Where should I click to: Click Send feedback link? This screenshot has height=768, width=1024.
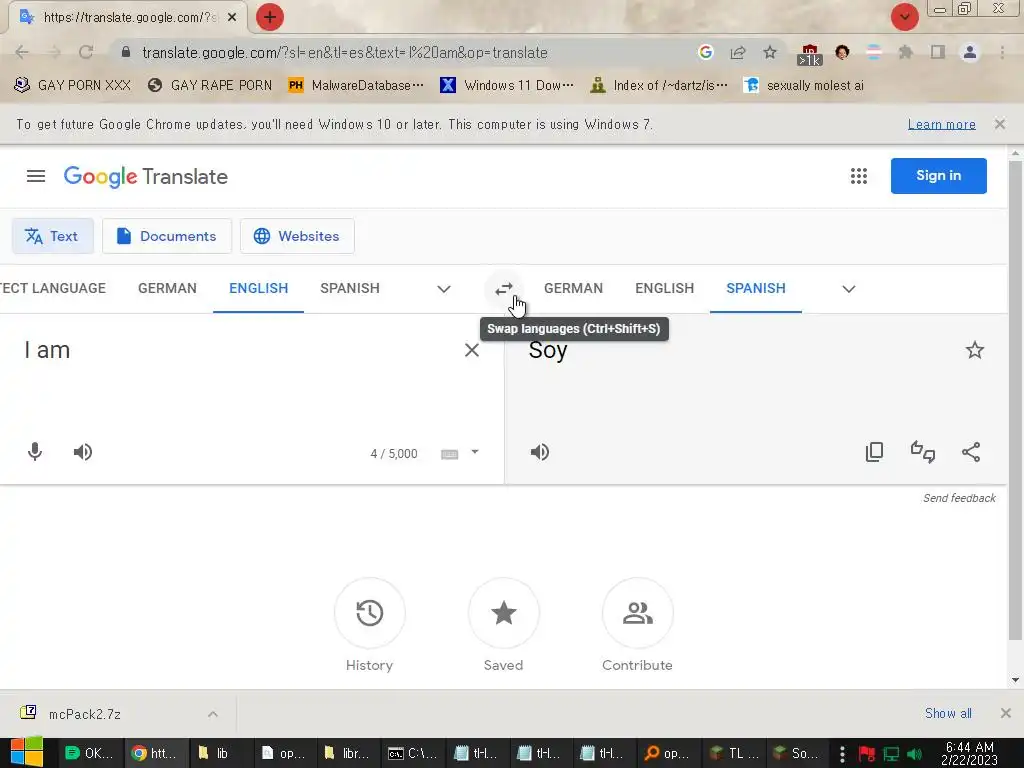[x=959, y=498]
